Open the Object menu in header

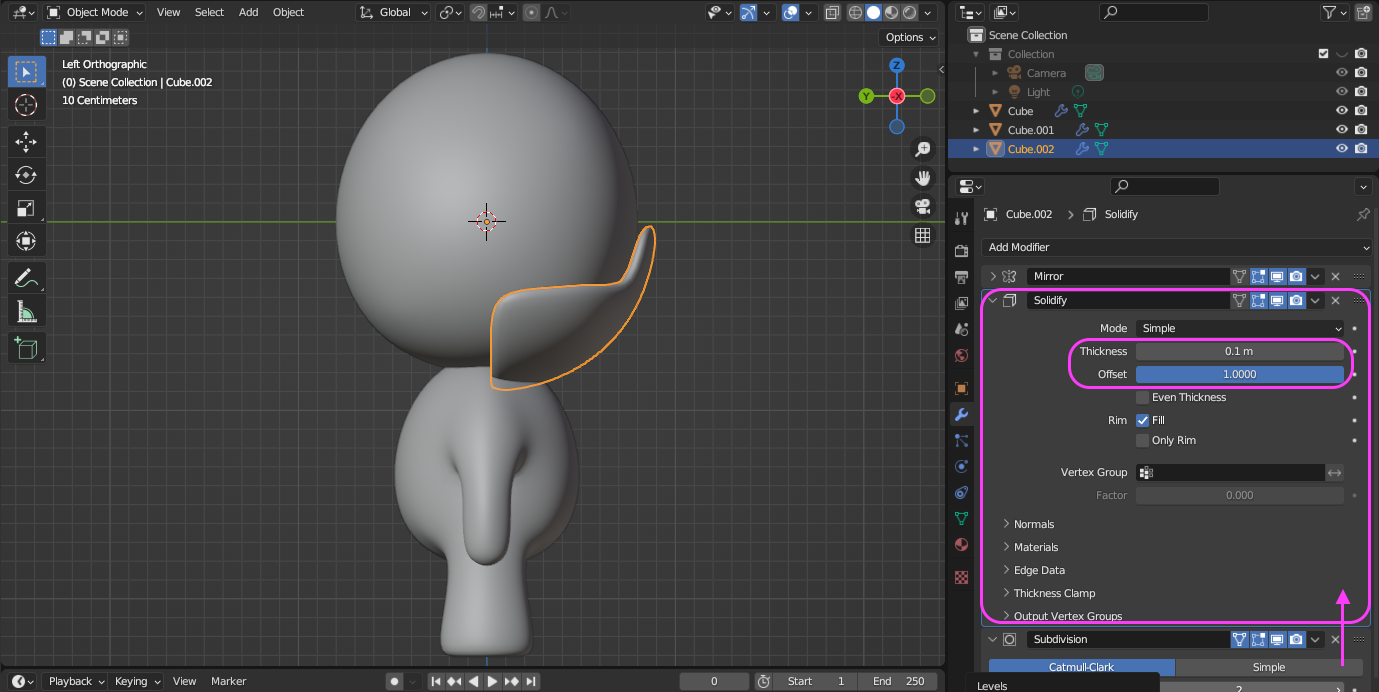[288, 12]
